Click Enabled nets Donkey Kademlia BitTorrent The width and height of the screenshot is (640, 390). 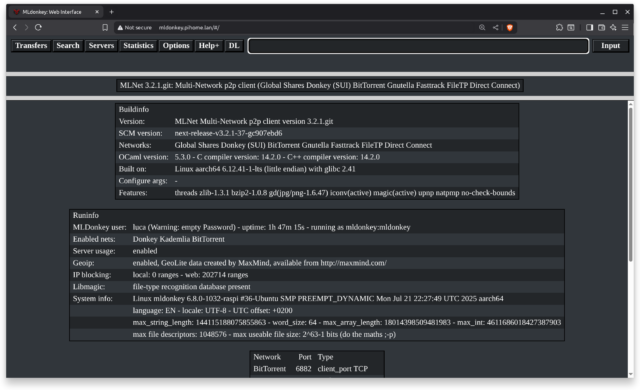[178, 239]
